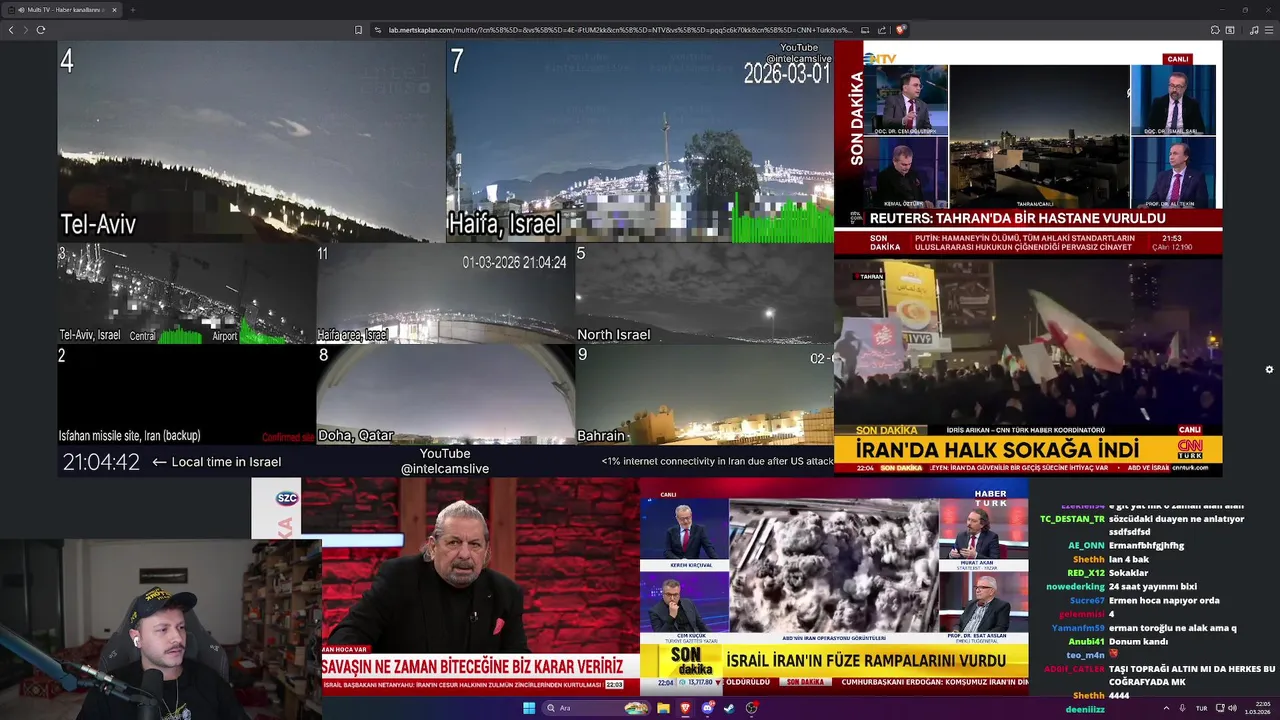The height and width of the screenshot is (720, 1280).
Task: Click chat username Anubi41
Action: 1086,642
